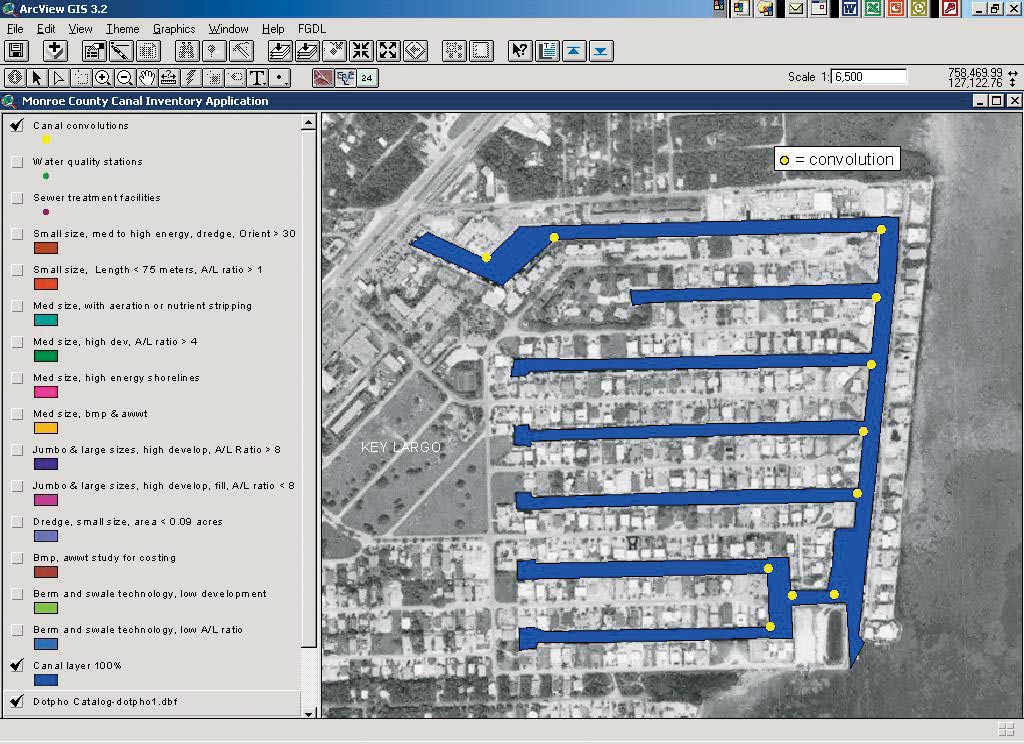Launch Excel from the Office shortcut bar
This screenshot has width=1024, height=744.
click(x=872, y=8)
